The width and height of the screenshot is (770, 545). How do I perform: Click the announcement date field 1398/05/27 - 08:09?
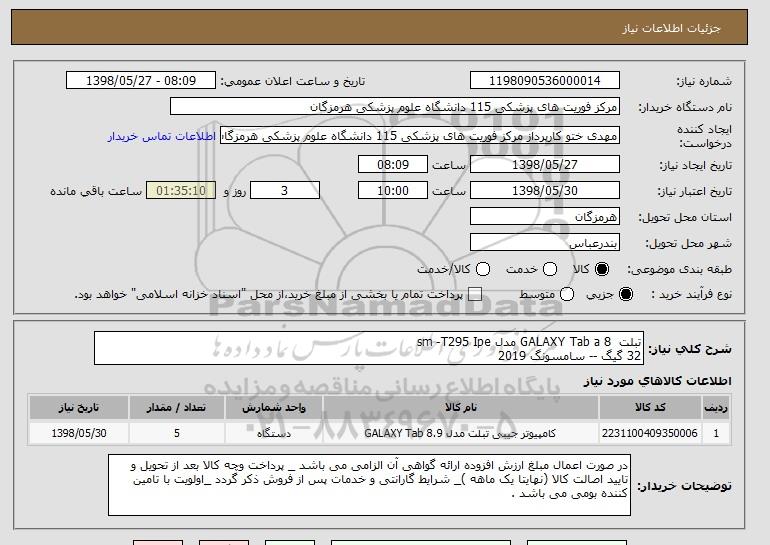click(x=141, y=81)
